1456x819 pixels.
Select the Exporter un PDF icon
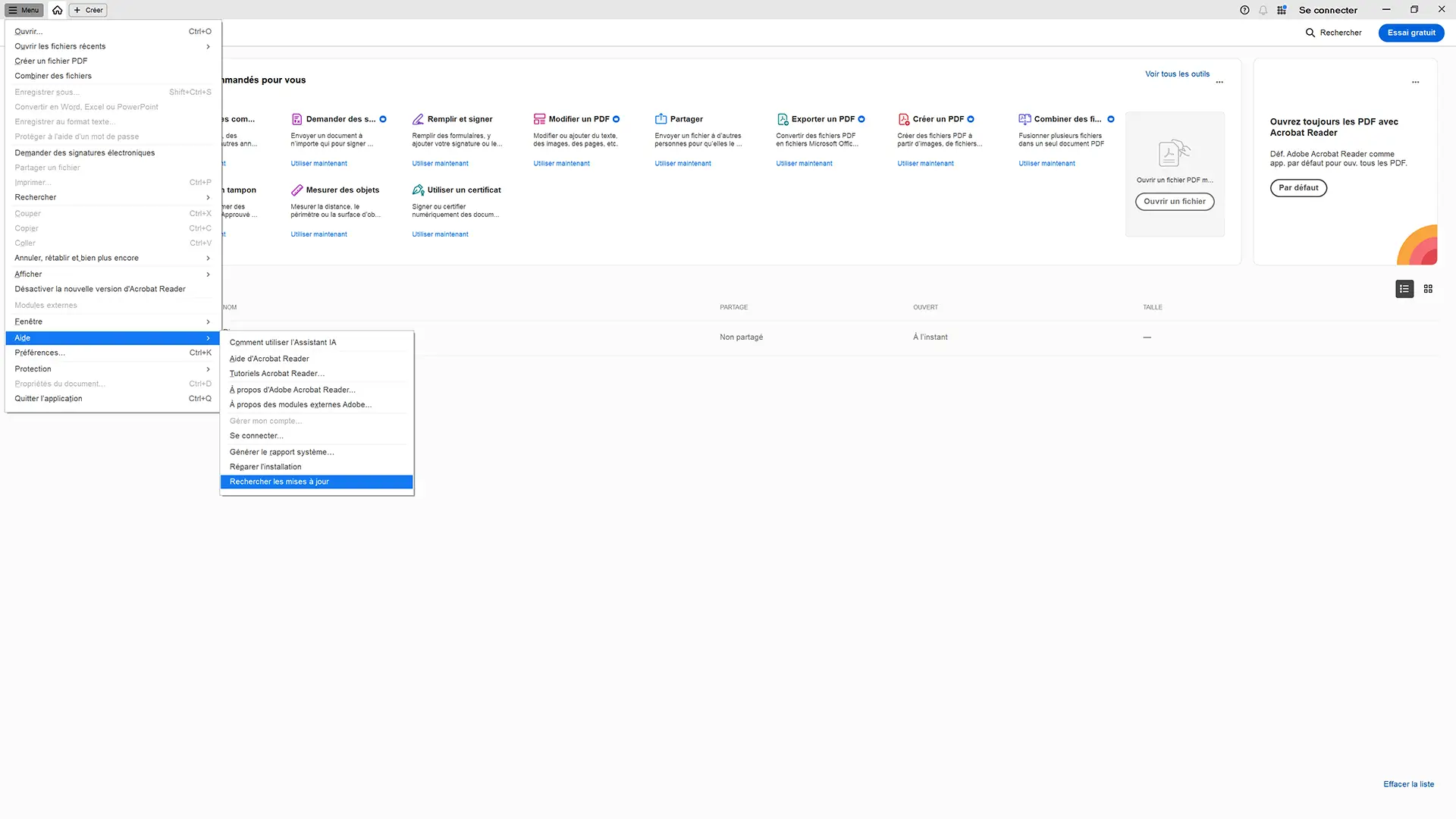(782, 119)
